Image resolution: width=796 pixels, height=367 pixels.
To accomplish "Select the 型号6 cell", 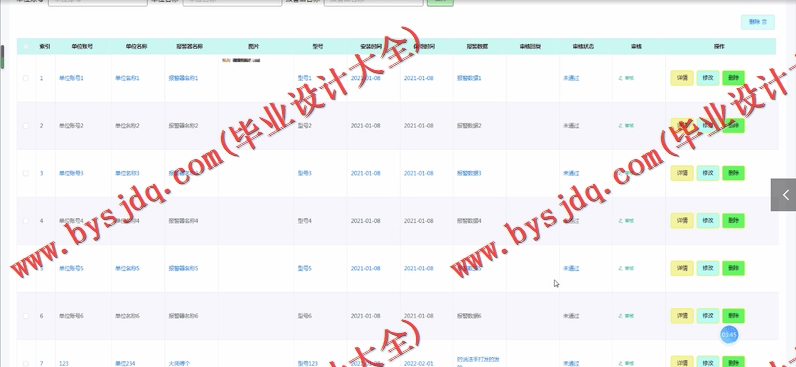I will 305,316.
